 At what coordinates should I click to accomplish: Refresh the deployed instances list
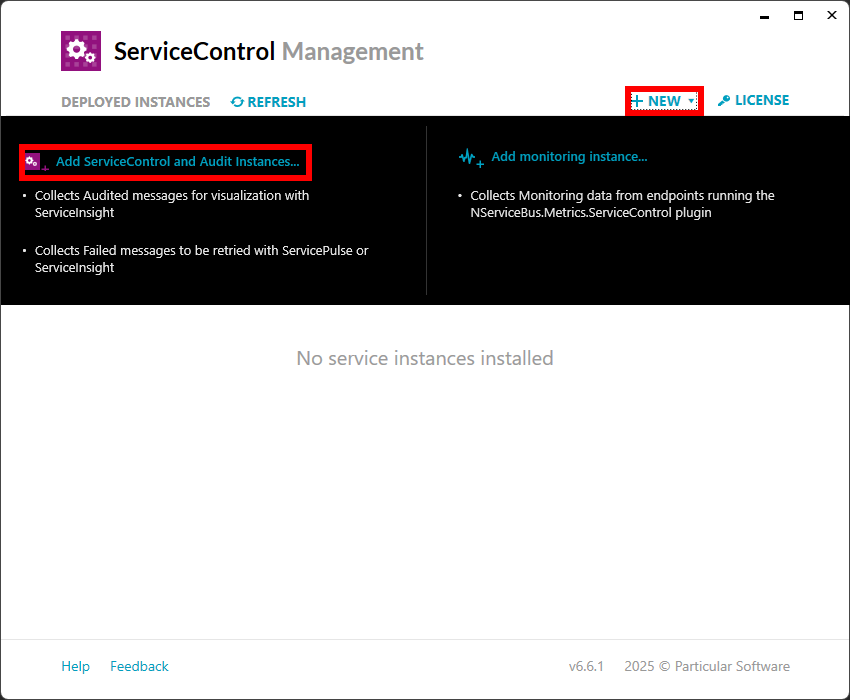click(x=268, y=102)
